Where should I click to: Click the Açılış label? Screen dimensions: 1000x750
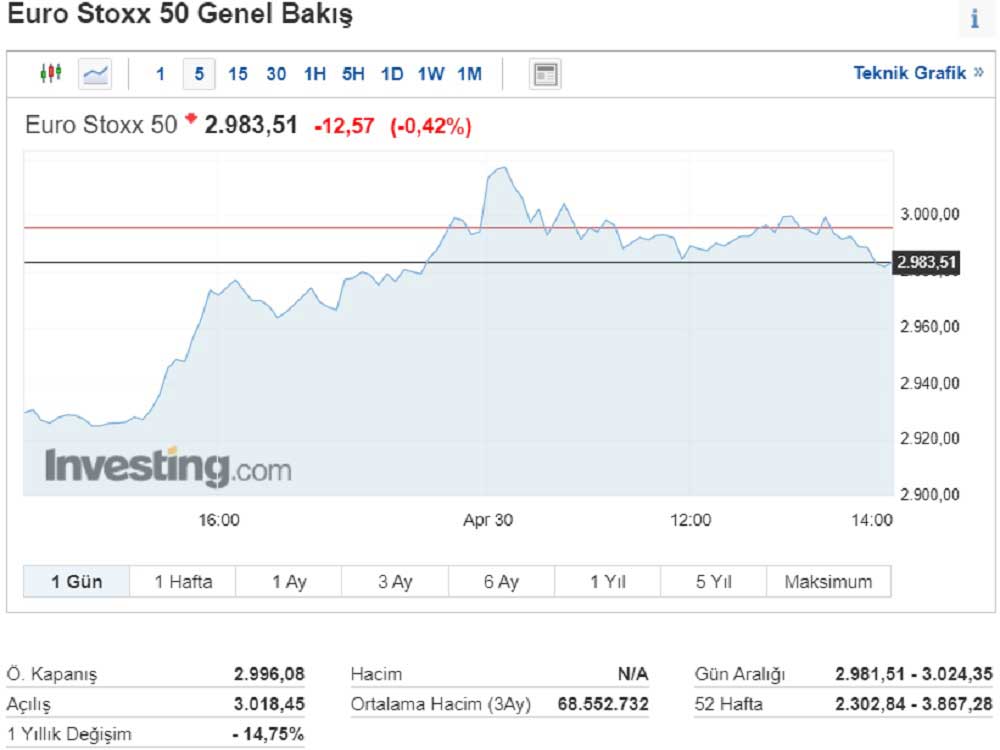click(28, 705)
